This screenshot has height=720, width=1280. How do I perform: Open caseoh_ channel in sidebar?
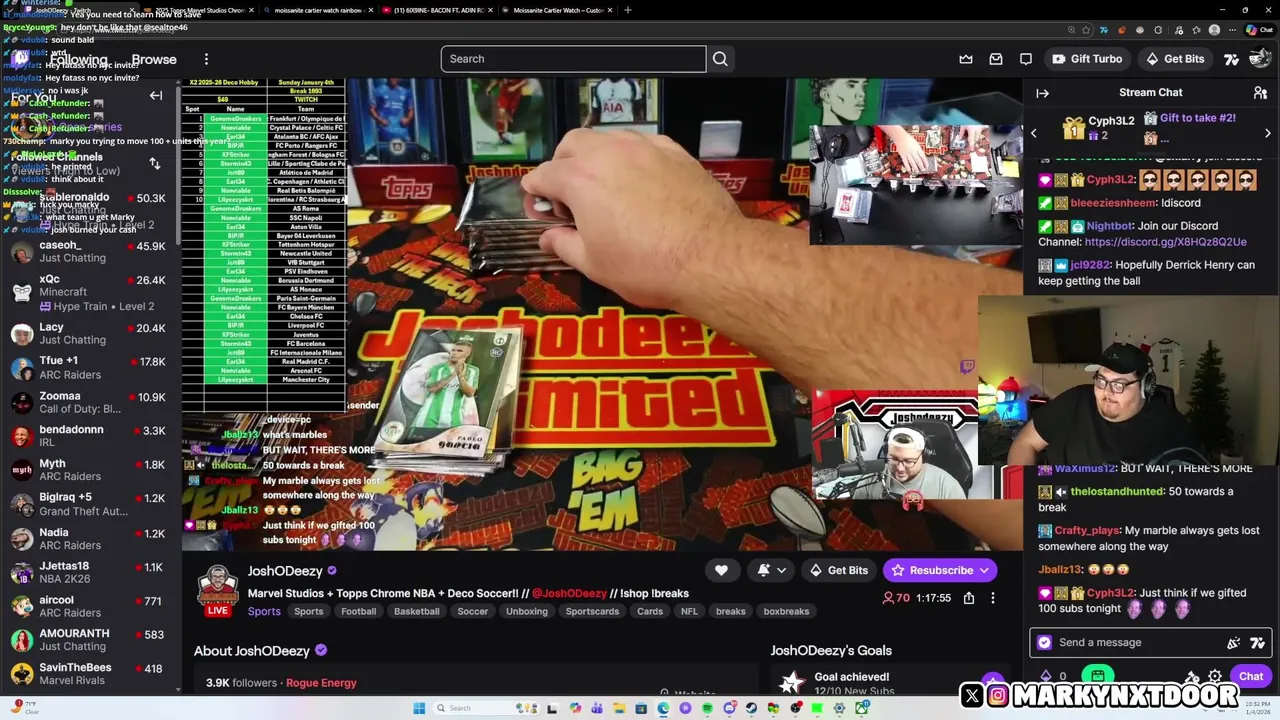coord(90,251)
